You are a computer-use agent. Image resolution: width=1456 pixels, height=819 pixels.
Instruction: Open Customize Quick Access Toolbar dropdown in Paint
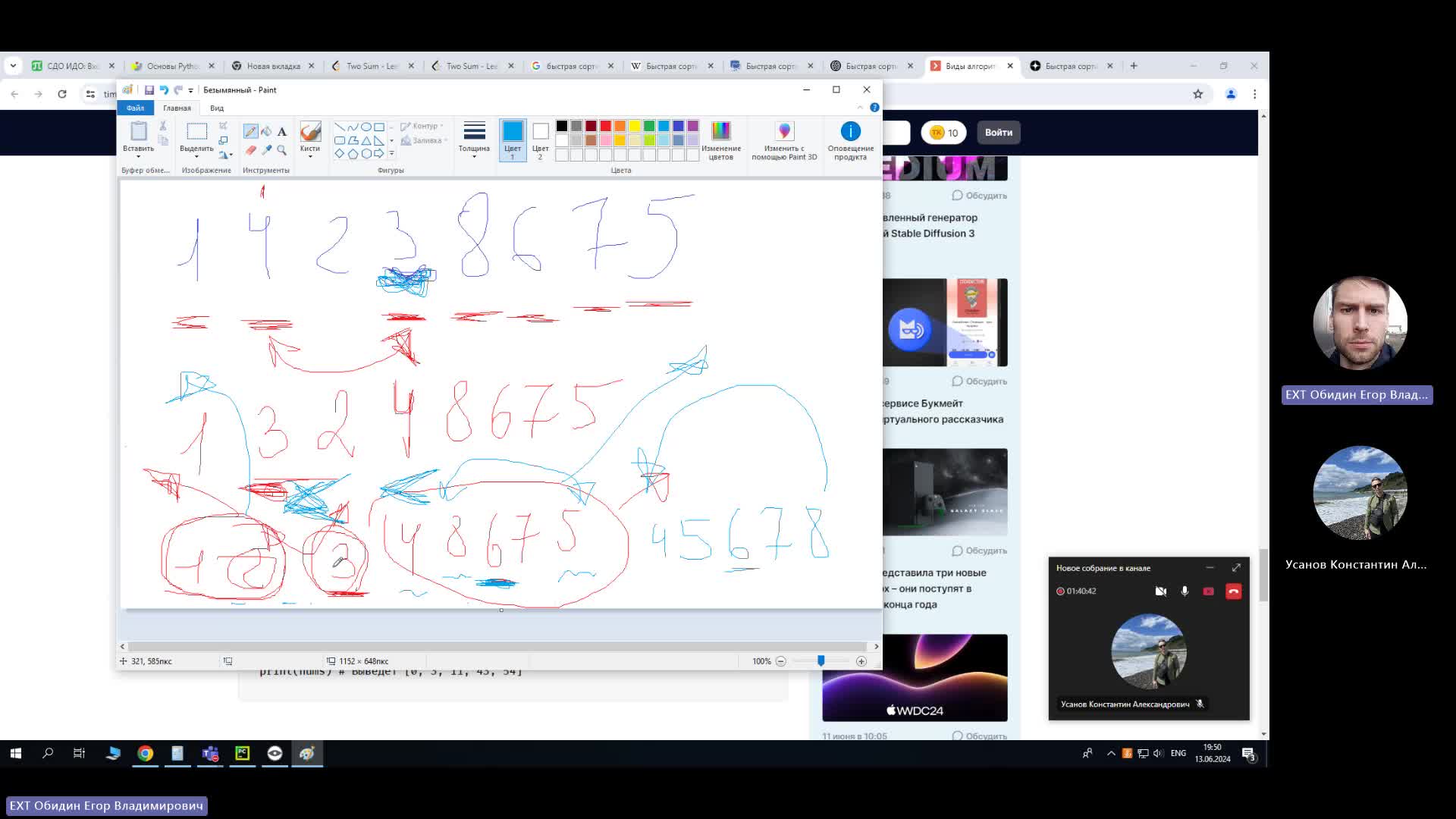coord(191,90)
